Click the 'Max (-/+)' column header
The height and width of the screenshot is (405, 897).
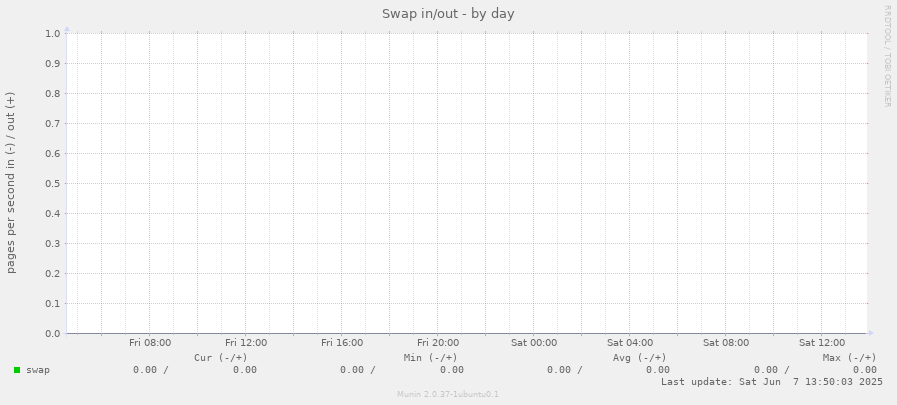tap(850, 358)
